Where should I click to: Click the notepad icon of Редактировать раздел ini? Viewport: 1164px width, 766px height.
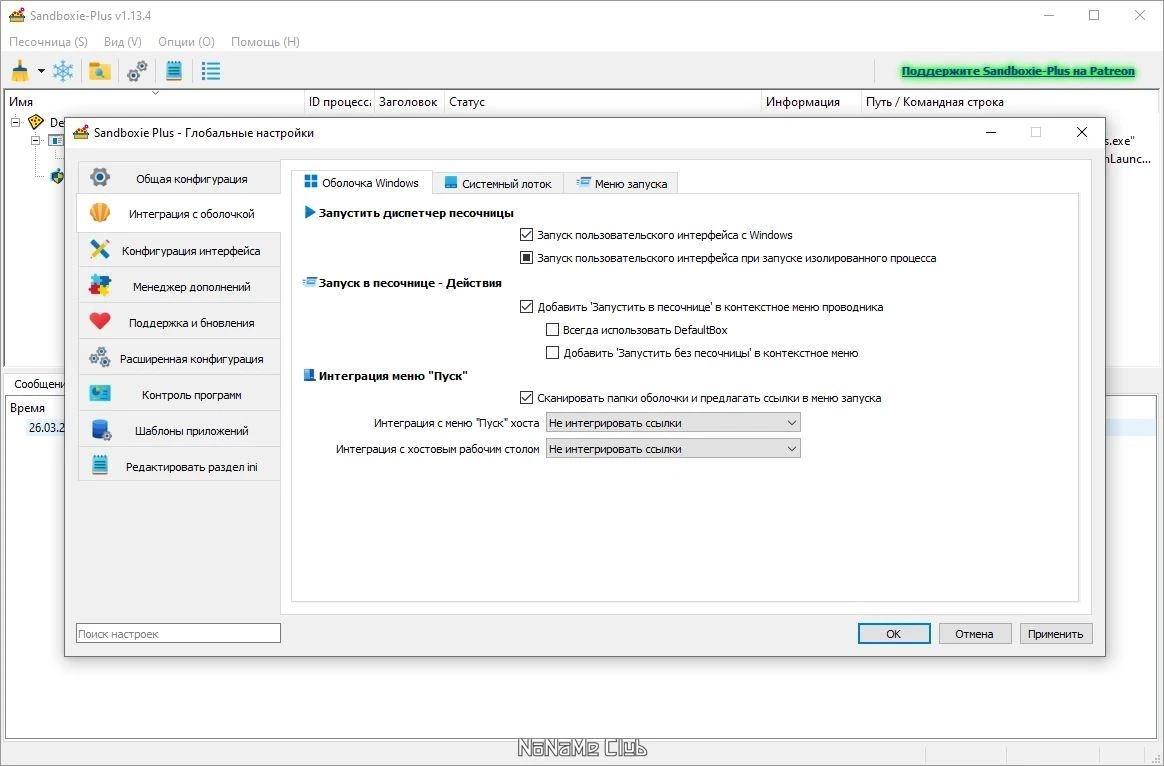[x=100, y=465]
